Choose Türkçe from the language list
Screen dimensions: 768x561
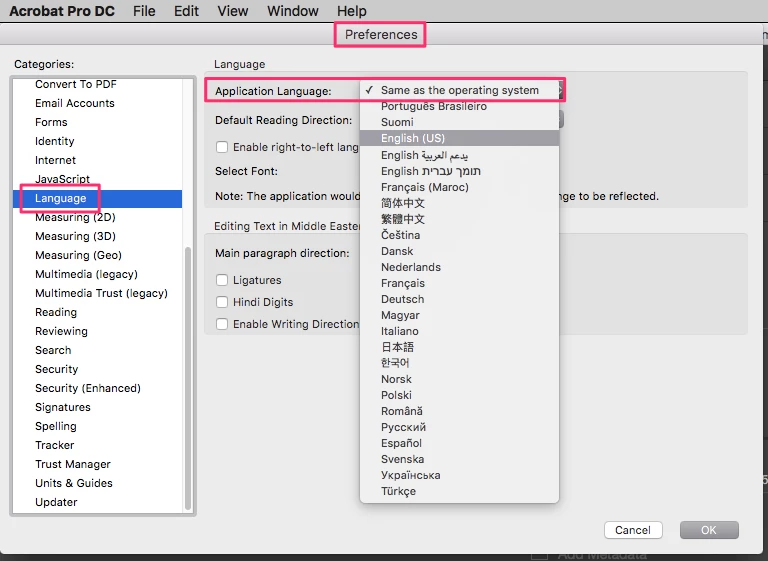tap(459, 491)
